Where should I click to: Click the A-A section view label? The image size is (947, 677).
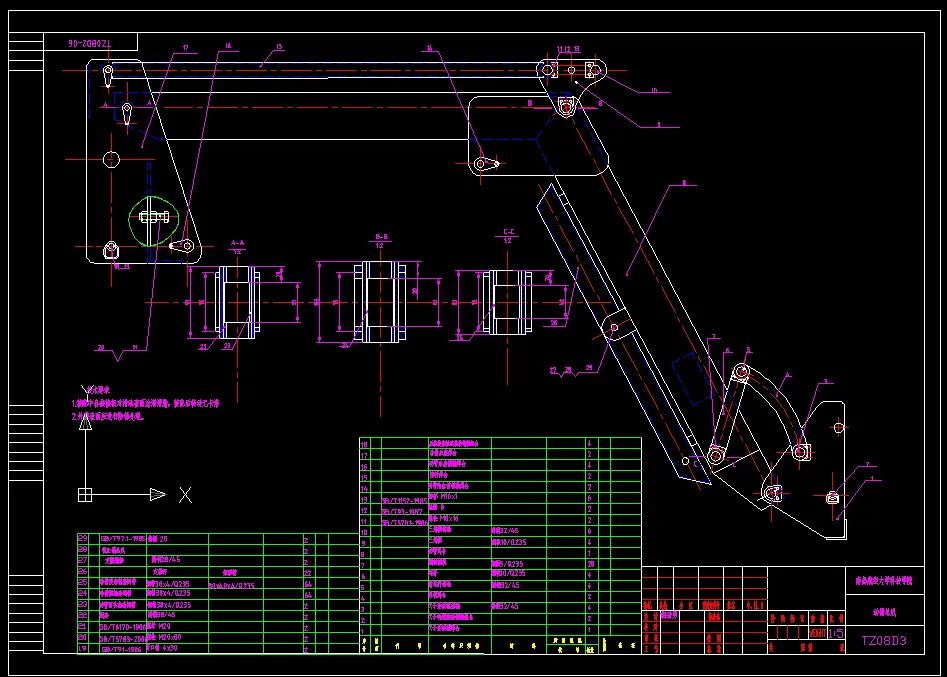point(237,243)
